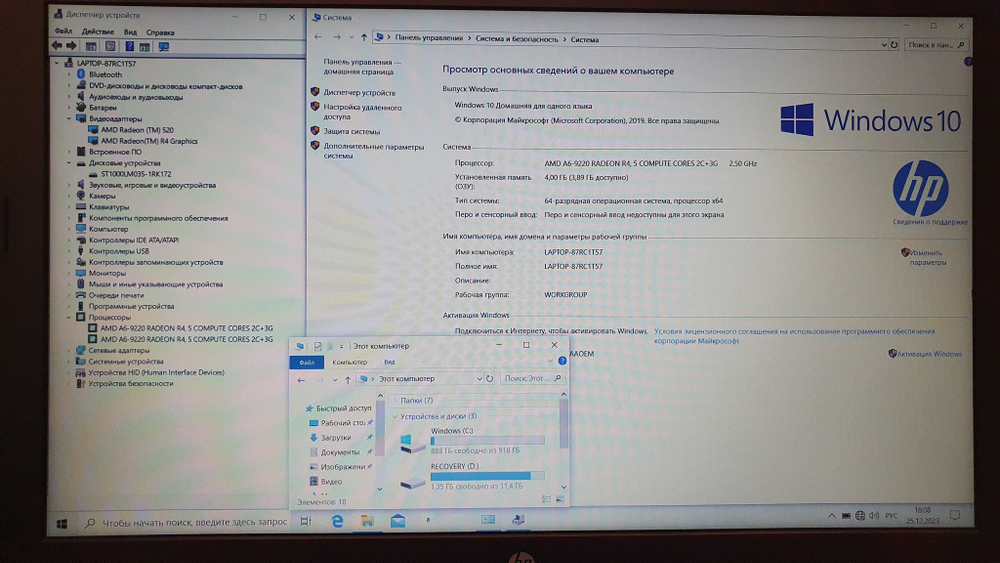Viewport: 1000px width, 563px height.
Task: Expand the Bluetooth node
Action: coord(69,75)
